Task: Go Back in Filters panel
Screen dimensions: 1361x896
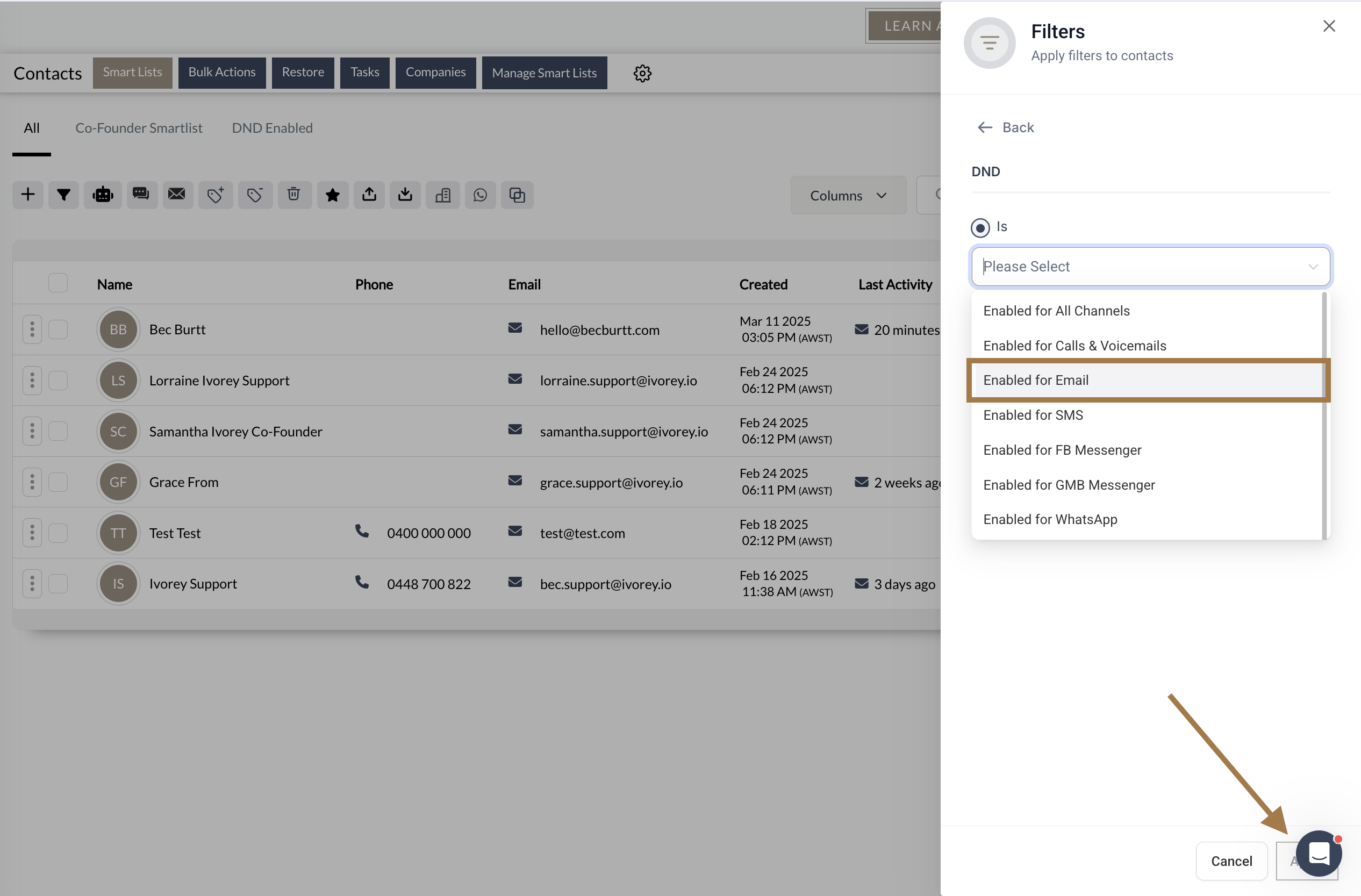Action: (x=1006, y=127)
